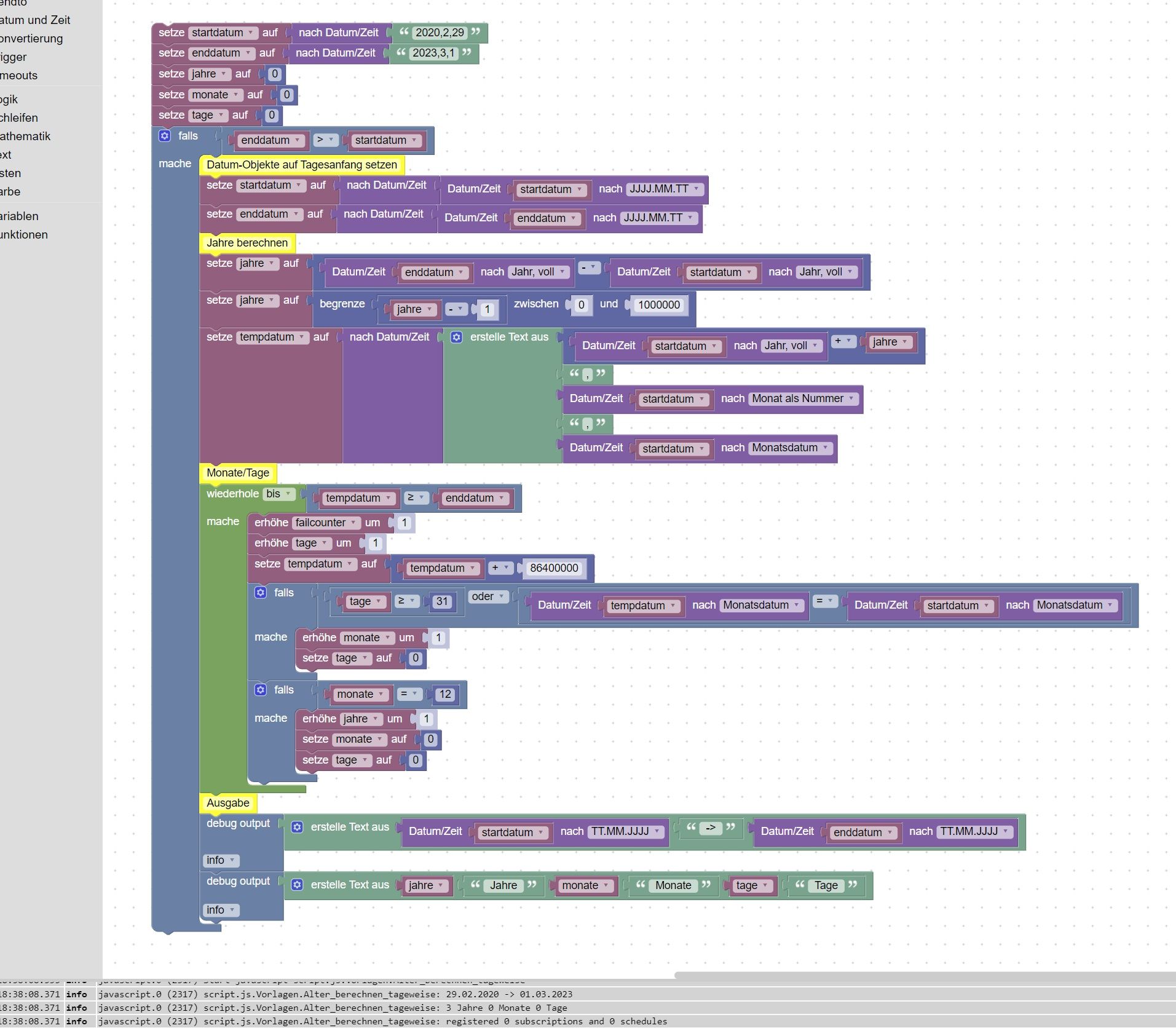Select the yellow comment 'Jahre berechnen'

click(247, 243)
